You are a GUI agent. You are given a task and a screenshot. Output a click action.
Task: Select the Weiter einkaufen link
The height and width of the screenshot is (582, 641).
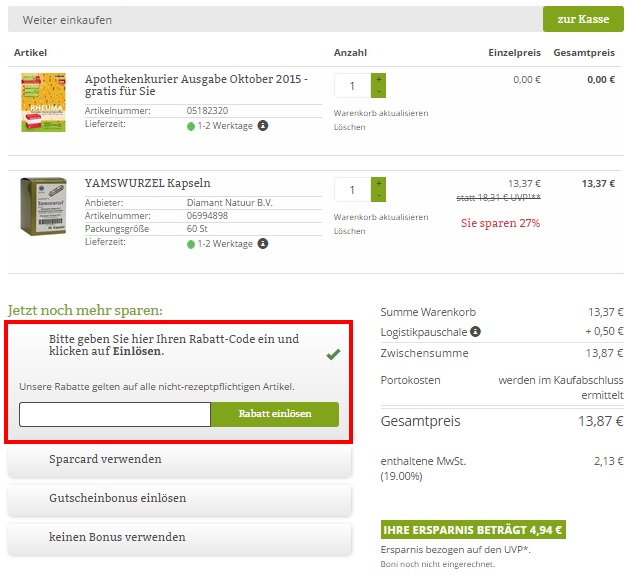(x=67, y=20)
